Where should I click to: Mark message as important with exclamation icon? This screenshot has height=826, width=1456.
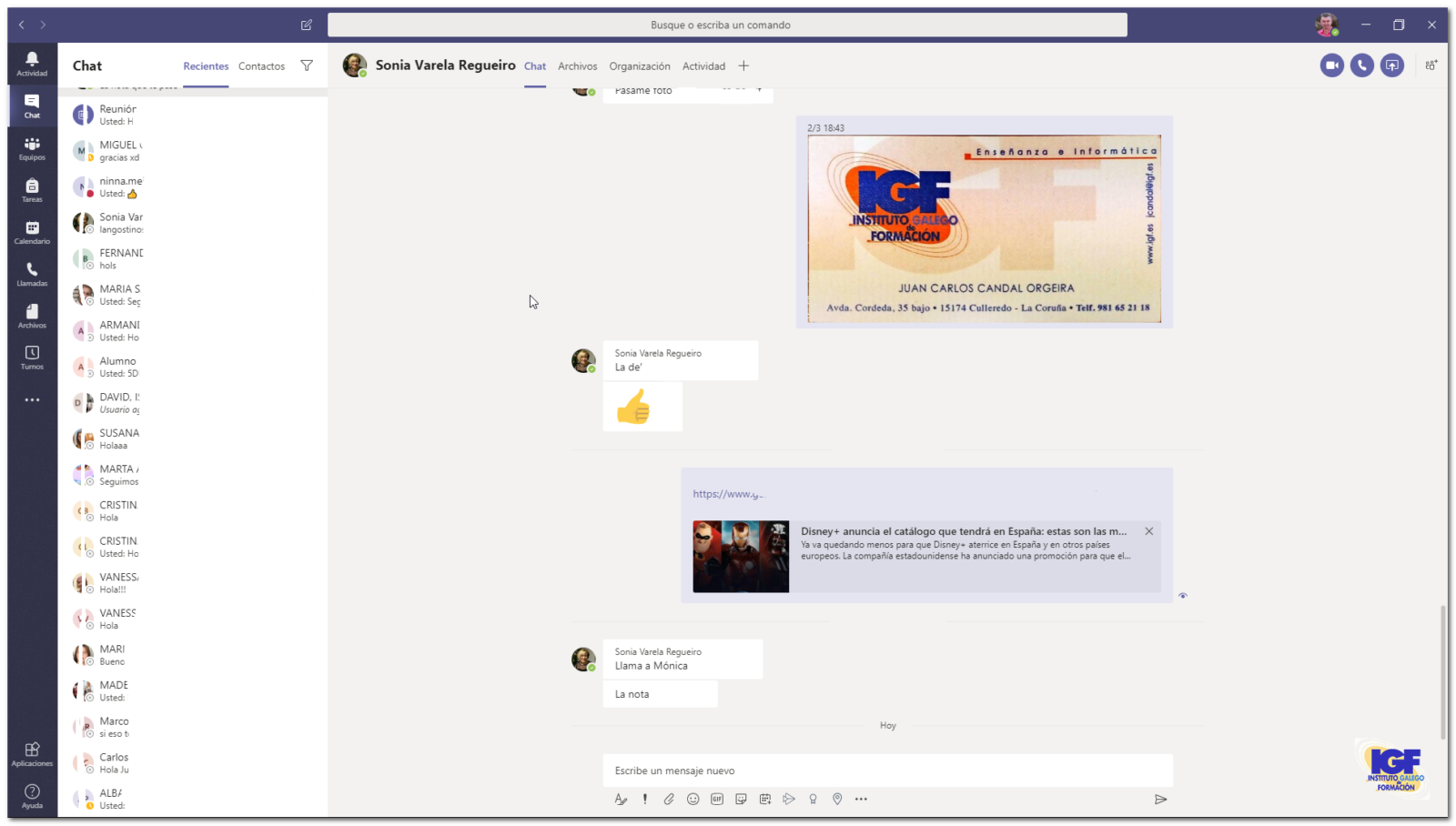[x=645, y=799]
